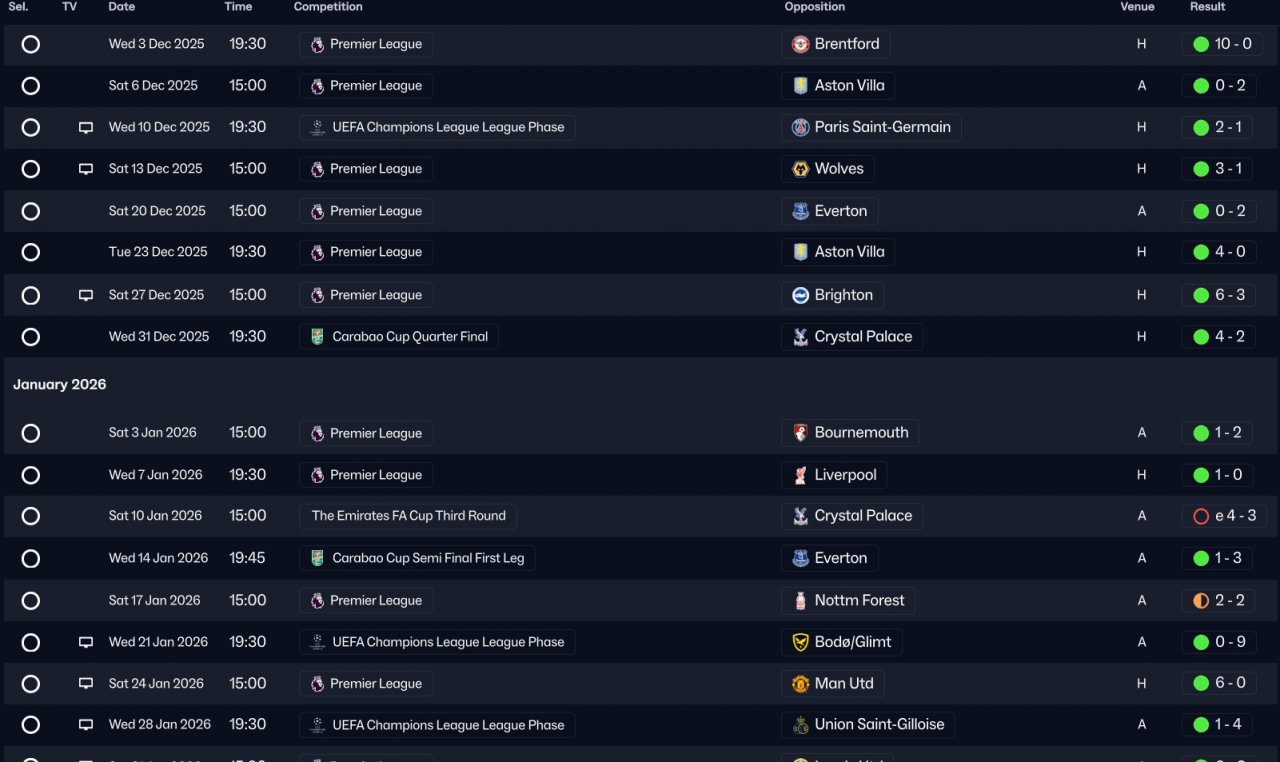
Task: Click Champions League icon for Union Saint-Gilloise match
Action: tap(317, 725)
